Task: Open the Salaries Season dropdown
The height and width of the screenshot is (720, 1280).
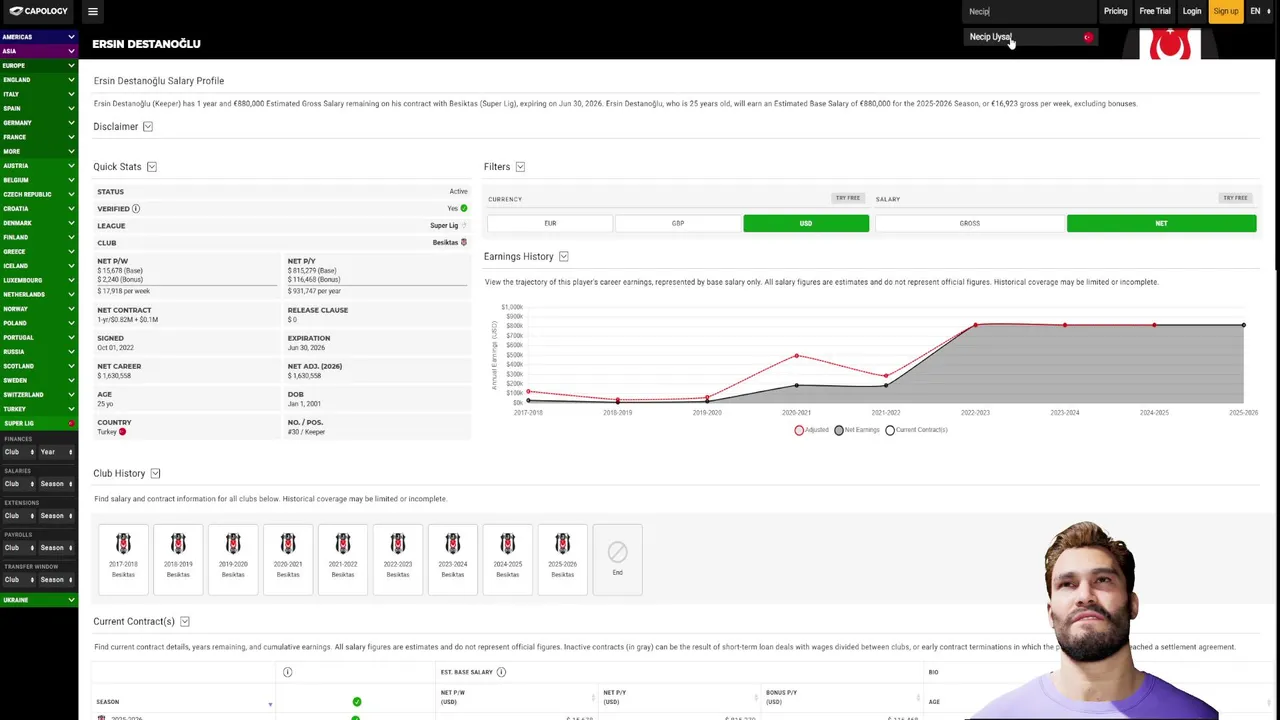Action: click(57, 484)
